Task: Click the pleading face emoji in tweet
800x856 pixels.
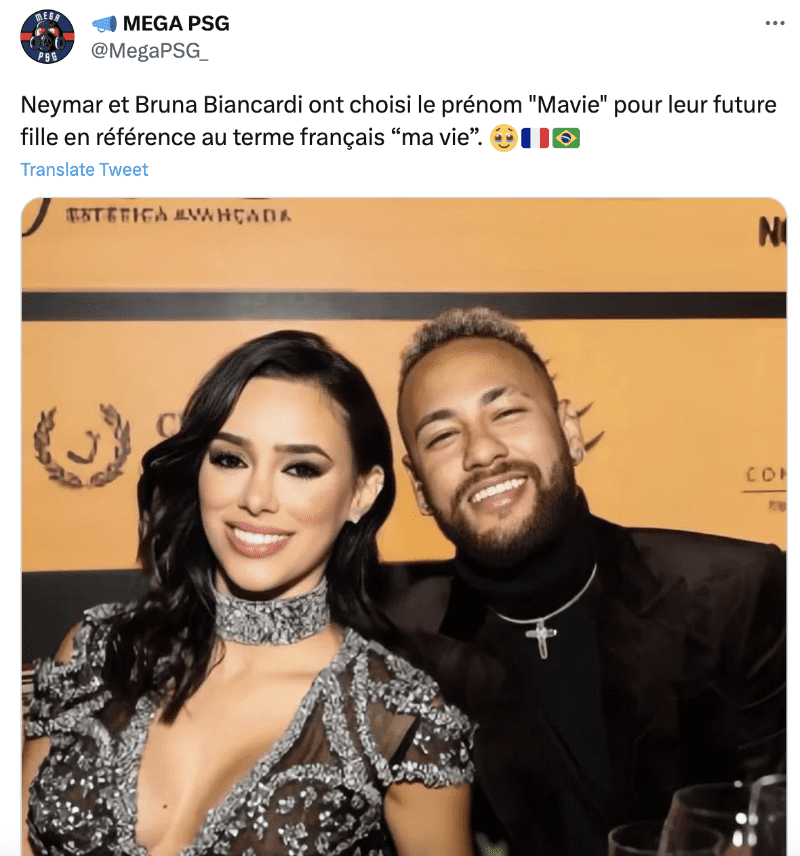Action: (x=503, y=138)
